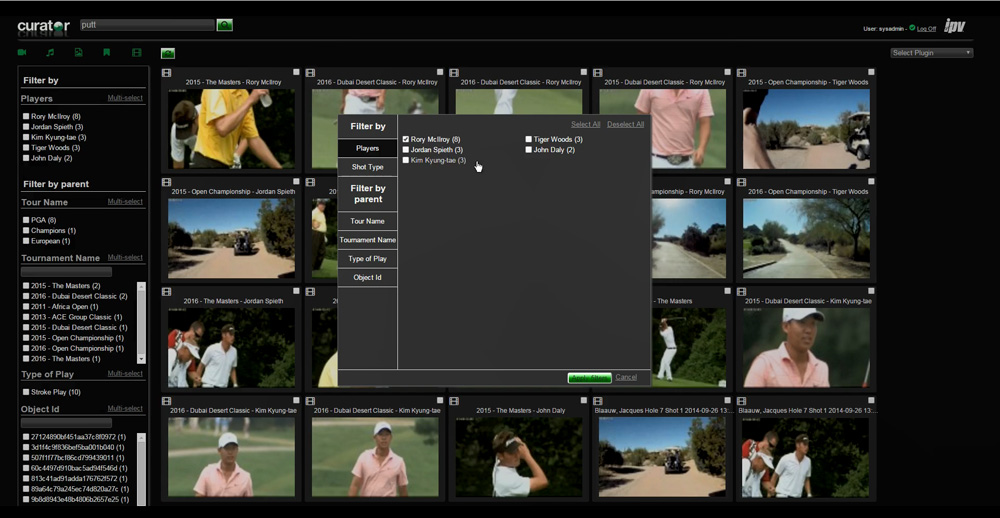Click the green refresh button in toolbar
Viewport: 1000px width, 518px height.
[168, 53]
